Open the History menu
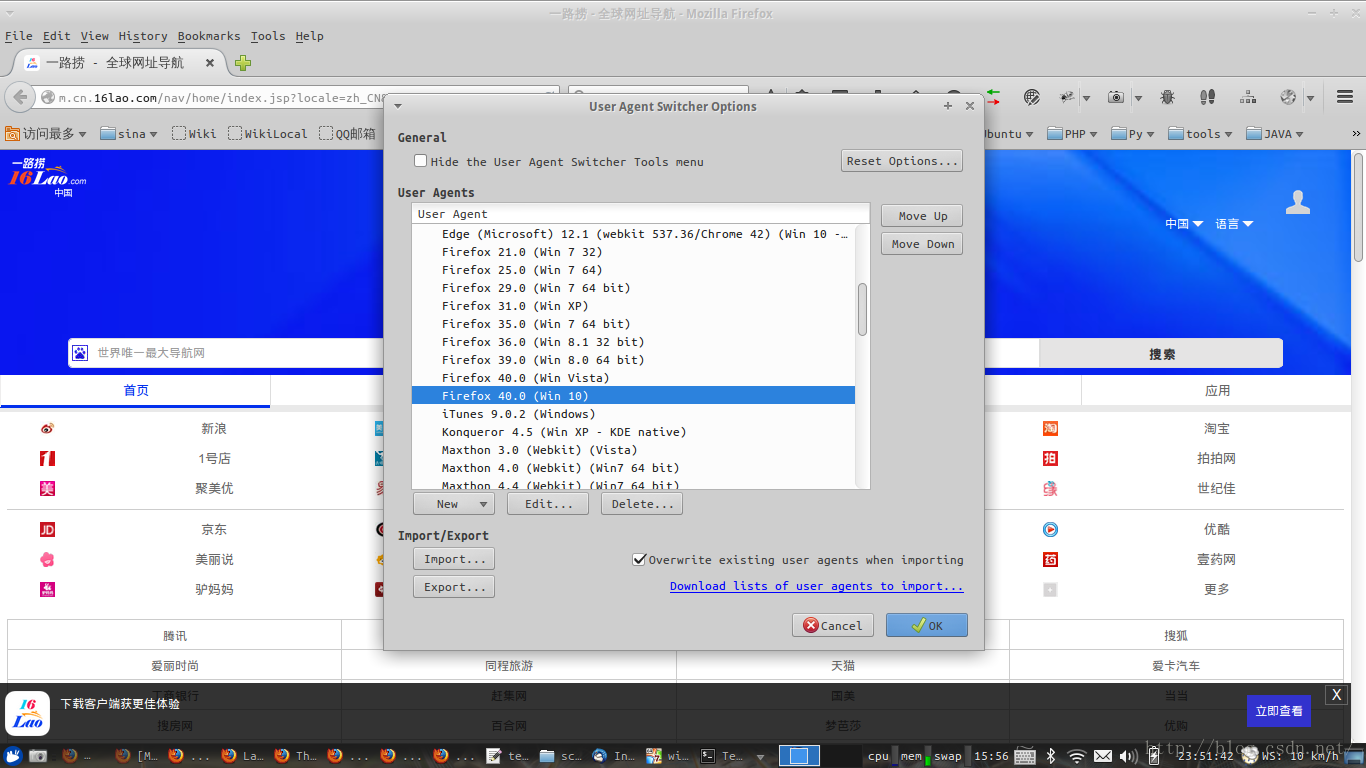Image resolution: width=1366 pixels, height=768 pixels. 143,36
